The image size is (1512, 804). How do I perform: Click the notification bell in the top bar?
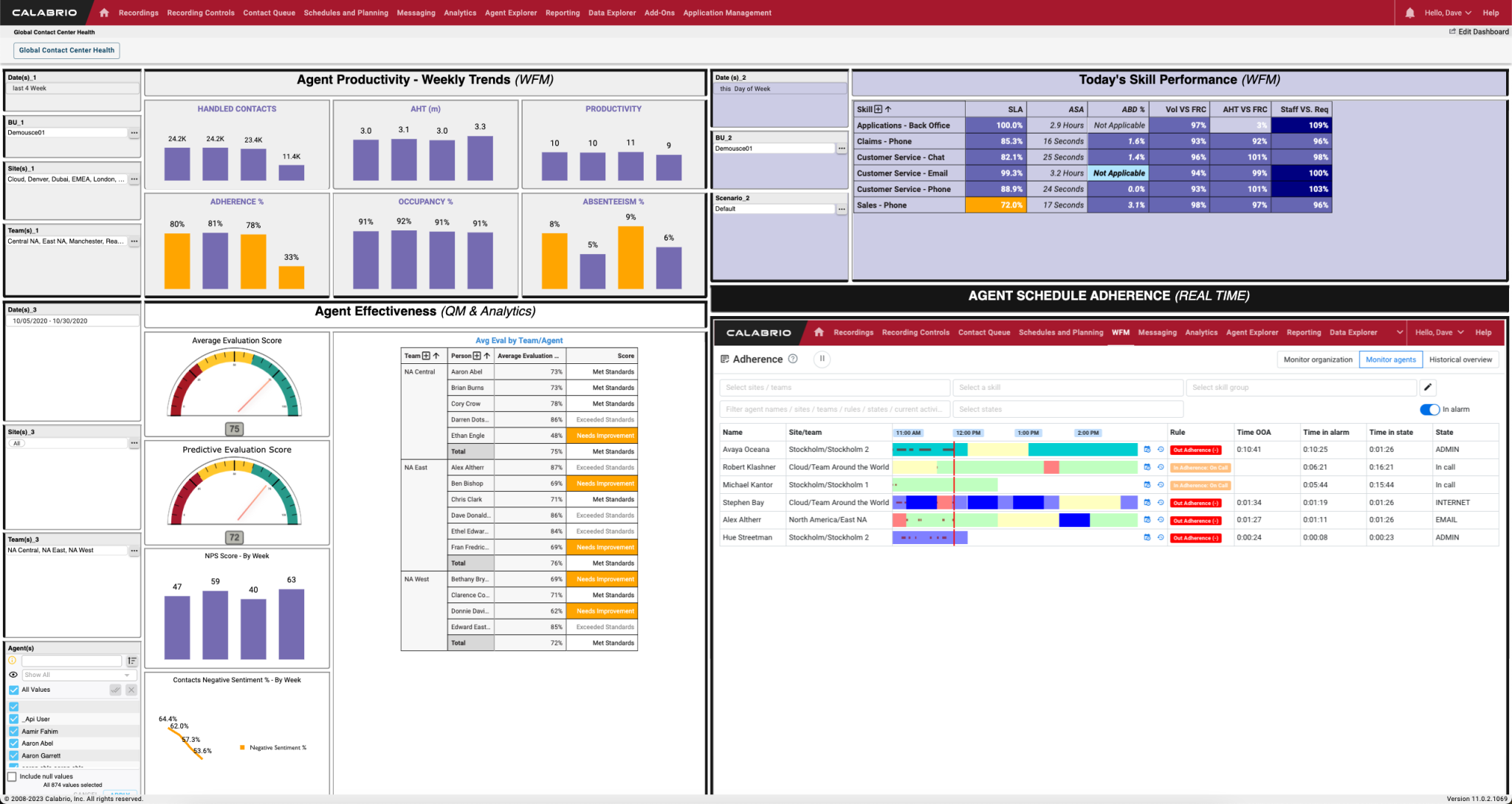click(x=1410, y=13)
